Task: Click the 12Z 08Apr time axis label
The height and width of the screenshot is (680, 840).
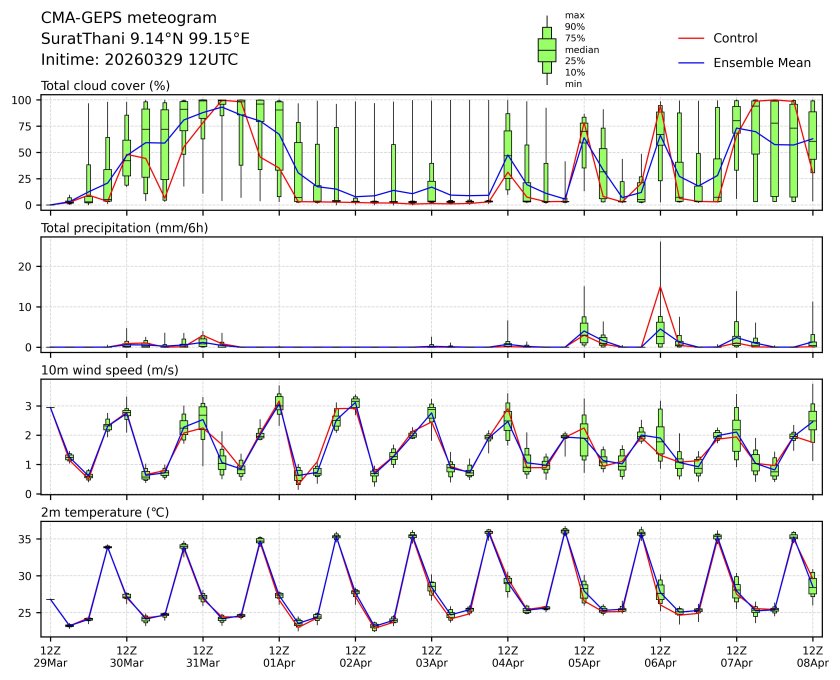Action: [812, 655]
